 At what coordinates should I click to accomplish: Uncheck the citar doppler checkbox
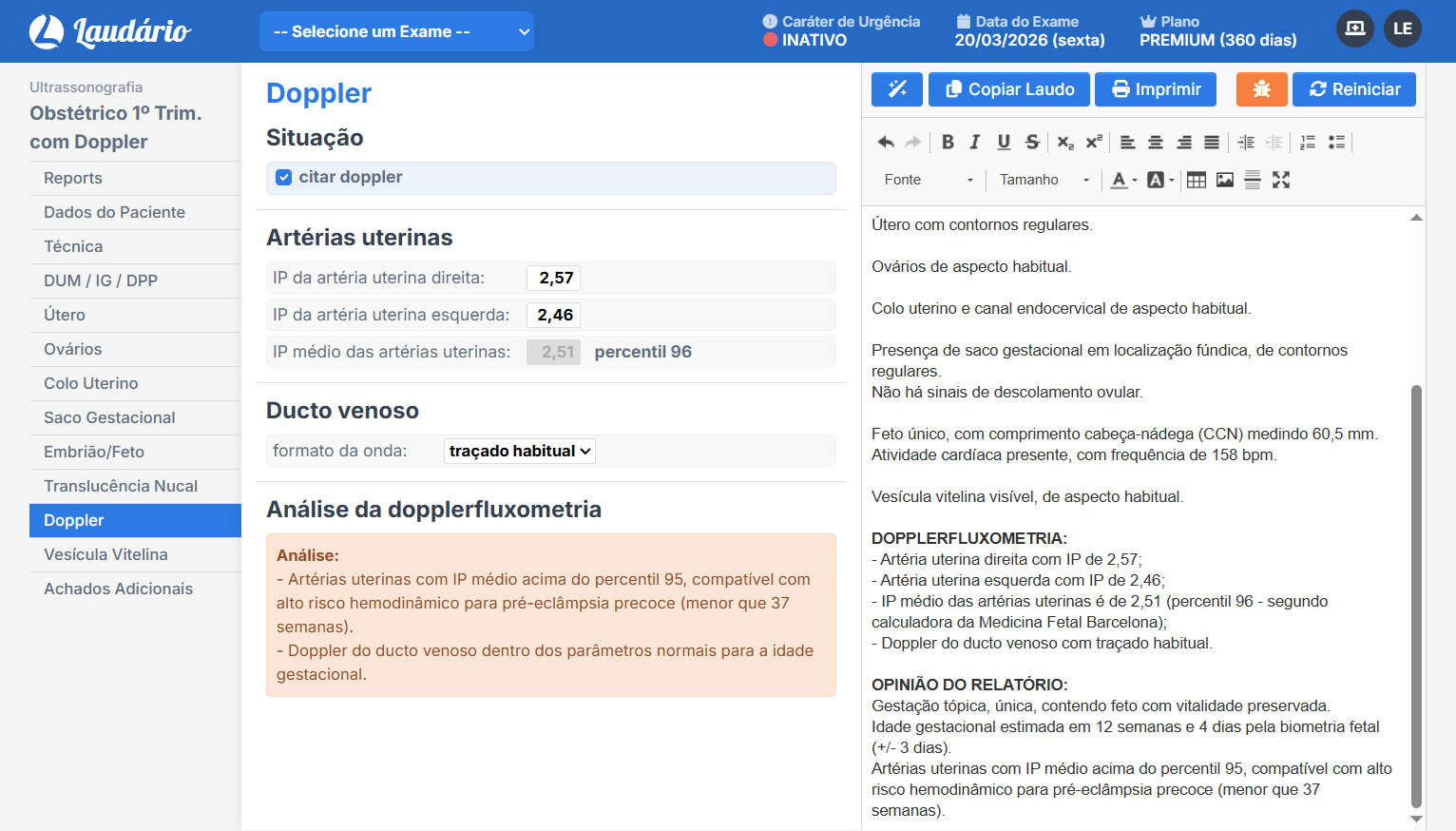point(283,177)
